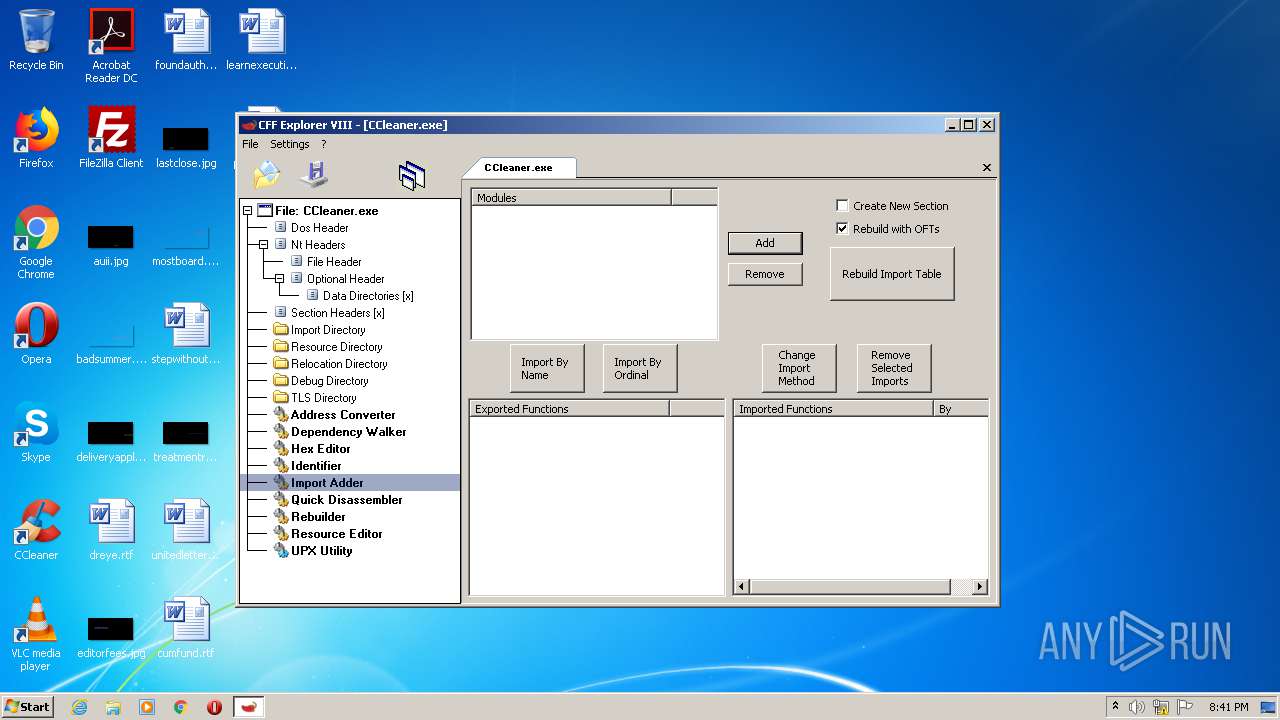Viewport: 1280px width, 720px height.
Task: Enable Create New Section checkbox
Action: click(x=842, y=206)
